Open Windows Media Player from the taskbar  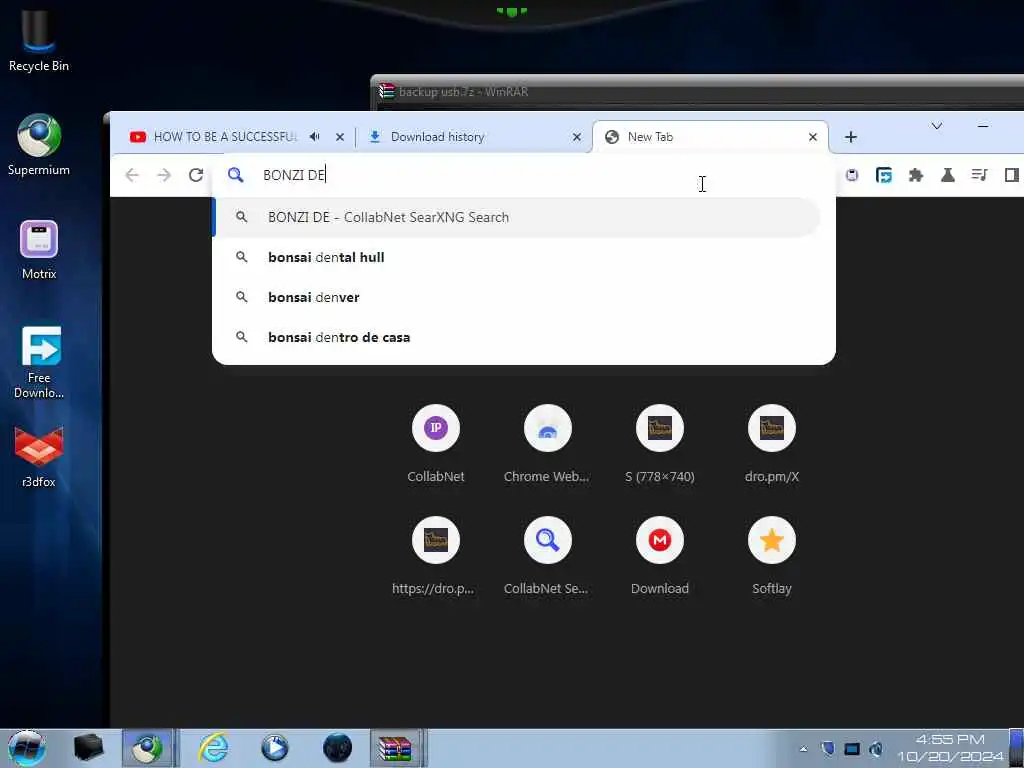point(275,748)
